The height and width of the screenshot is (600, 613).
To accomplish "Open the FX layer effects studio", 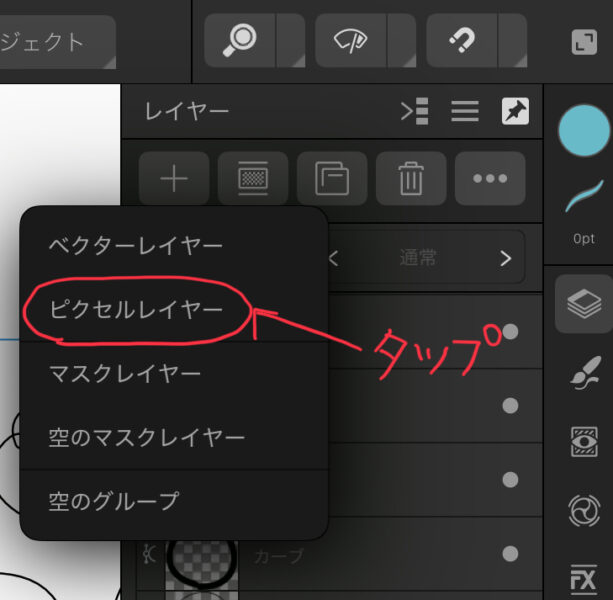I will point(583,578).
